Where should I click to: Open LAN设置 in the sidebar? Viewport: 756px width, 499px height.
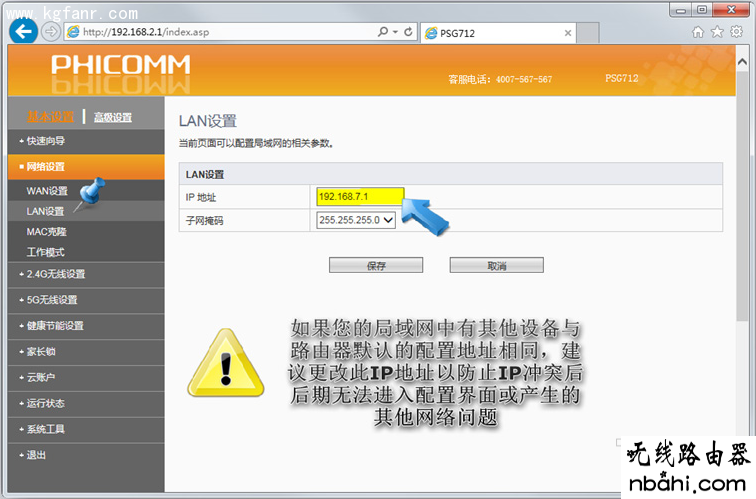tap(45, 211)
